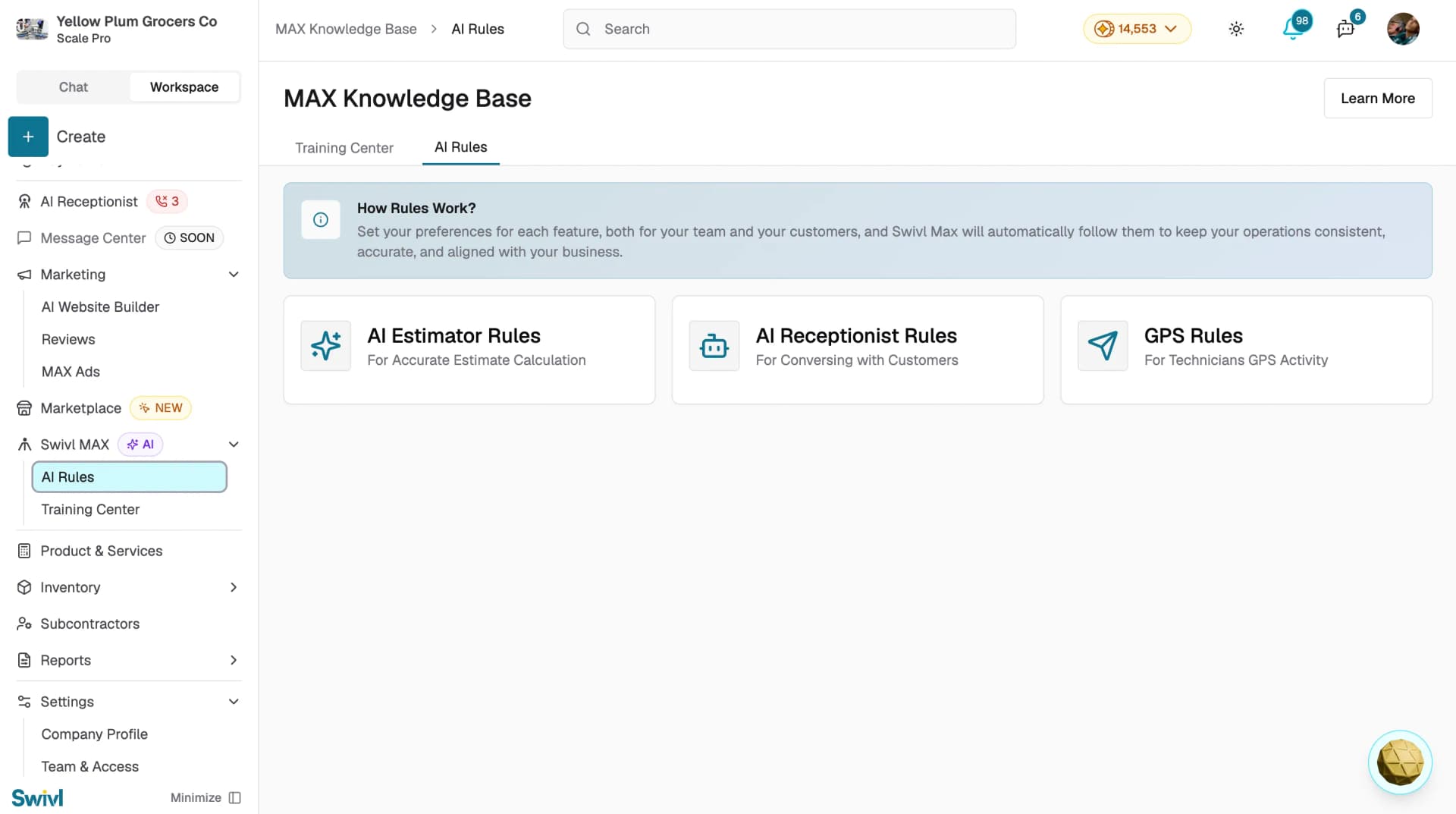Image resolution: width=1456 pixels, height=814 pixels.
Task: Click the NEW badge beside Marketplace
Action: click(x=161, y=408)
